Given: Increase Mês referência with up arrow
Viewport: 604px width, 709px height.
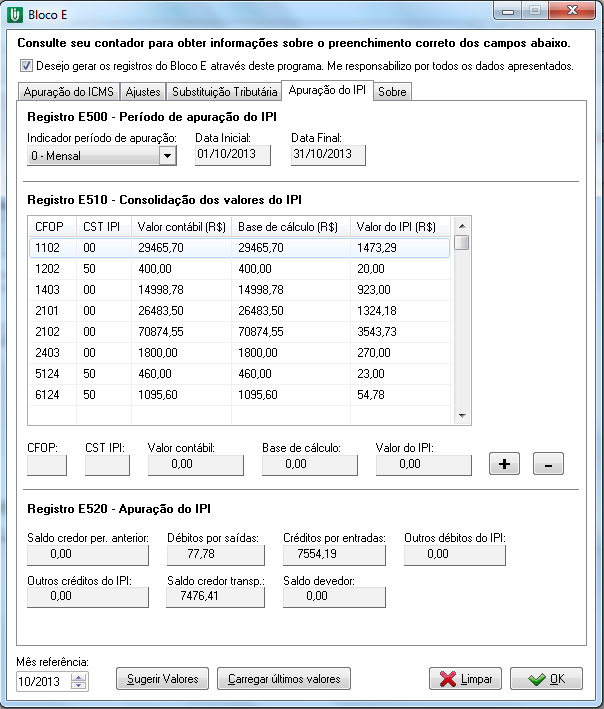Looking at the screenshot, I should coord(80,675).
